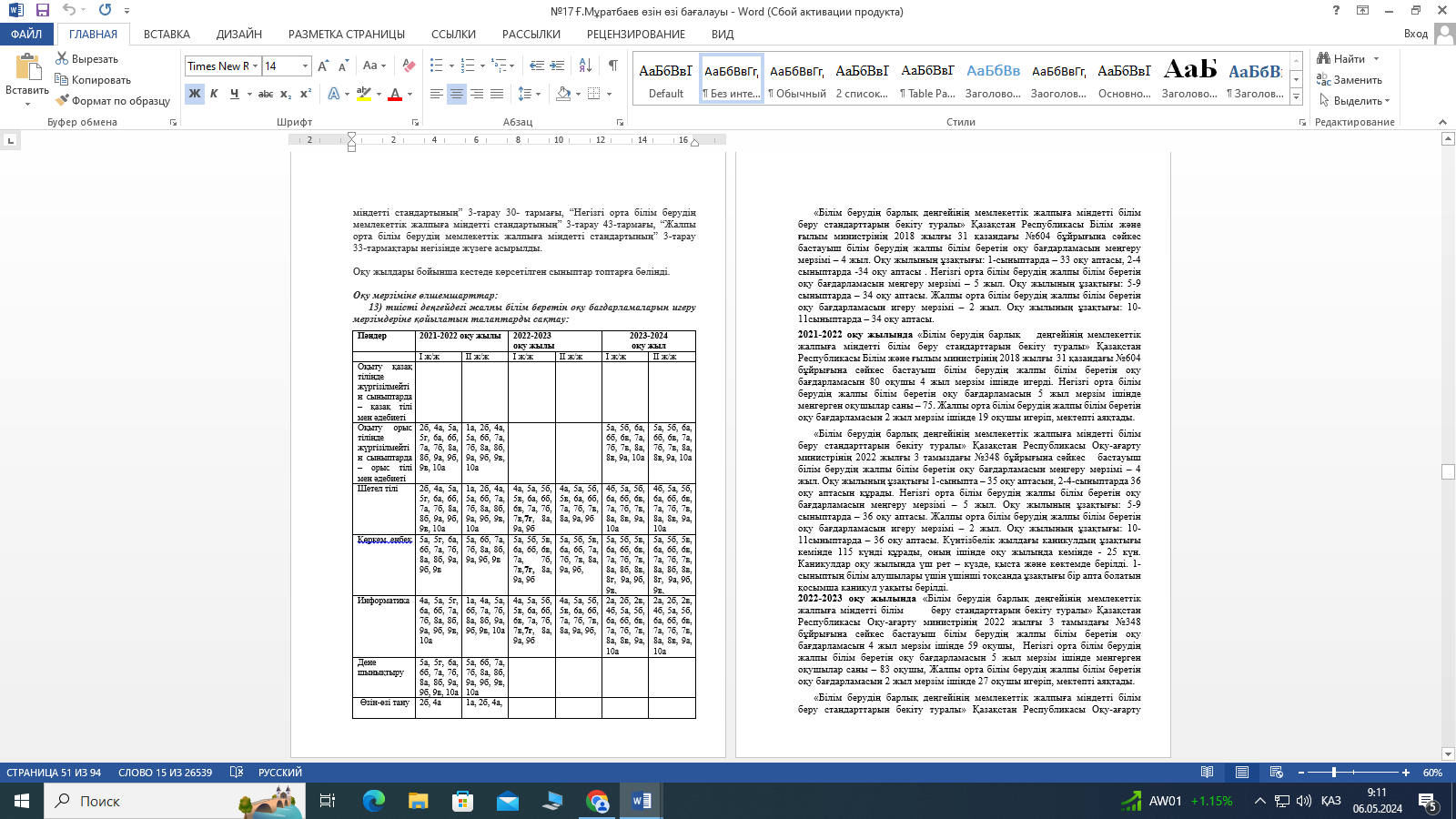The height and width of the screenshot is (819, 1456).
Task: Apply the Default style from Styles gallery
Action: click(x=666, y=78)
